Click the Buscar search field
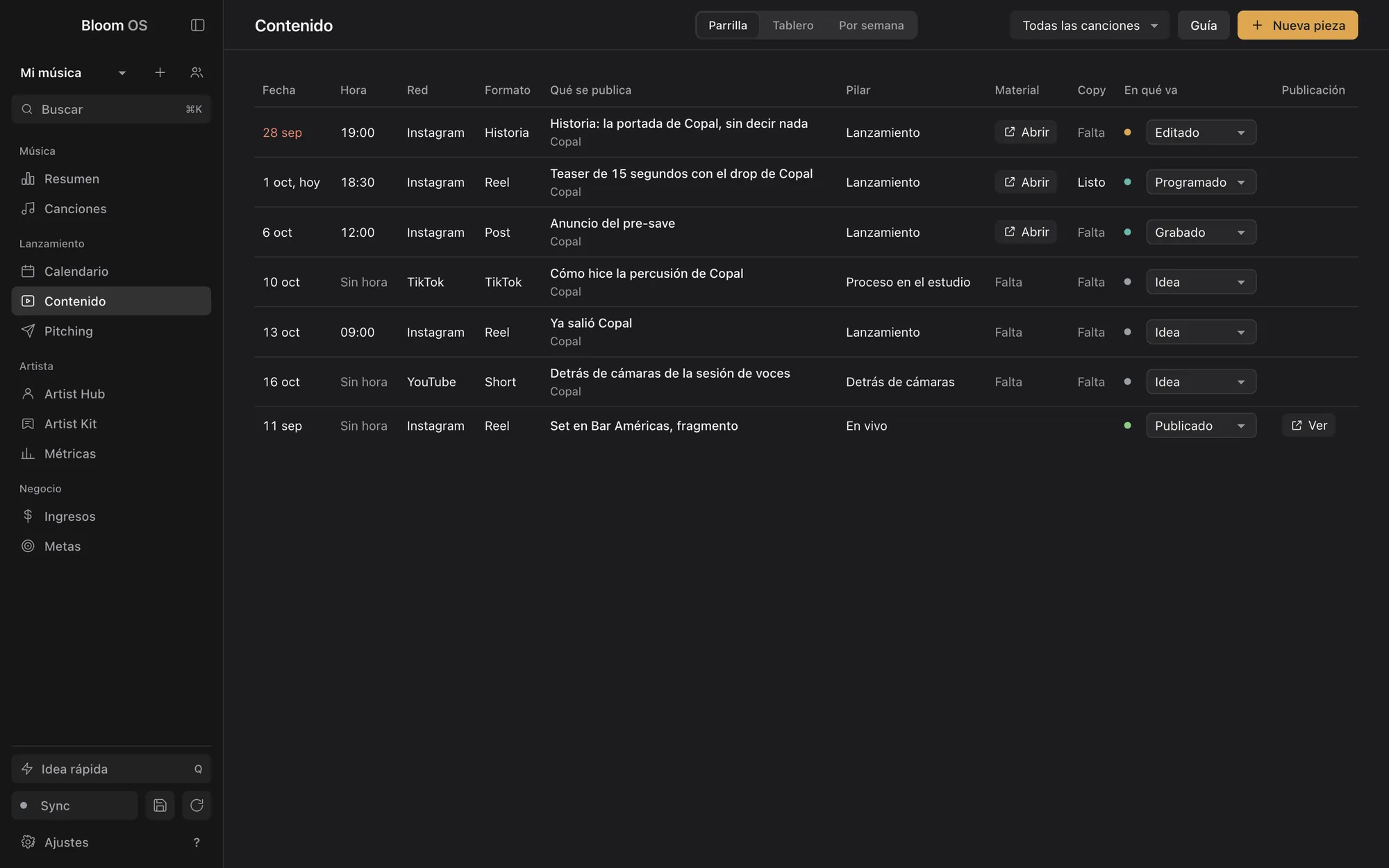 coord(111,109)
